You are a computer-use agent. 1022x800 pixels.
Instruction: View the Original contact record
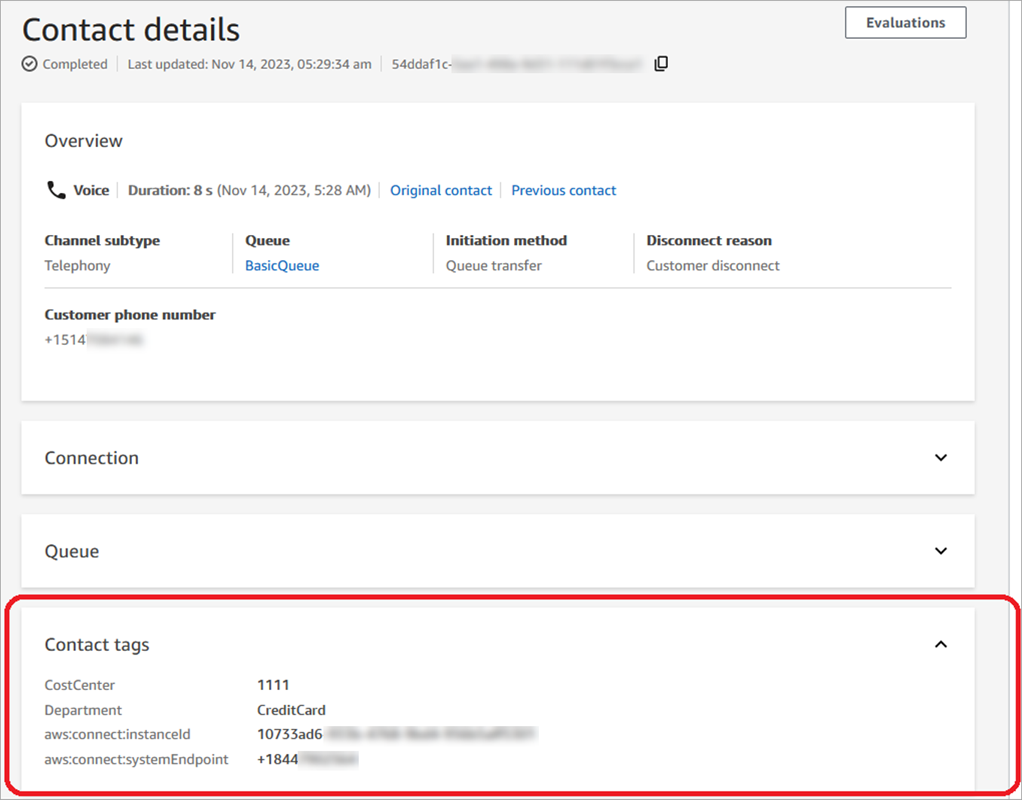coord(441,190)
